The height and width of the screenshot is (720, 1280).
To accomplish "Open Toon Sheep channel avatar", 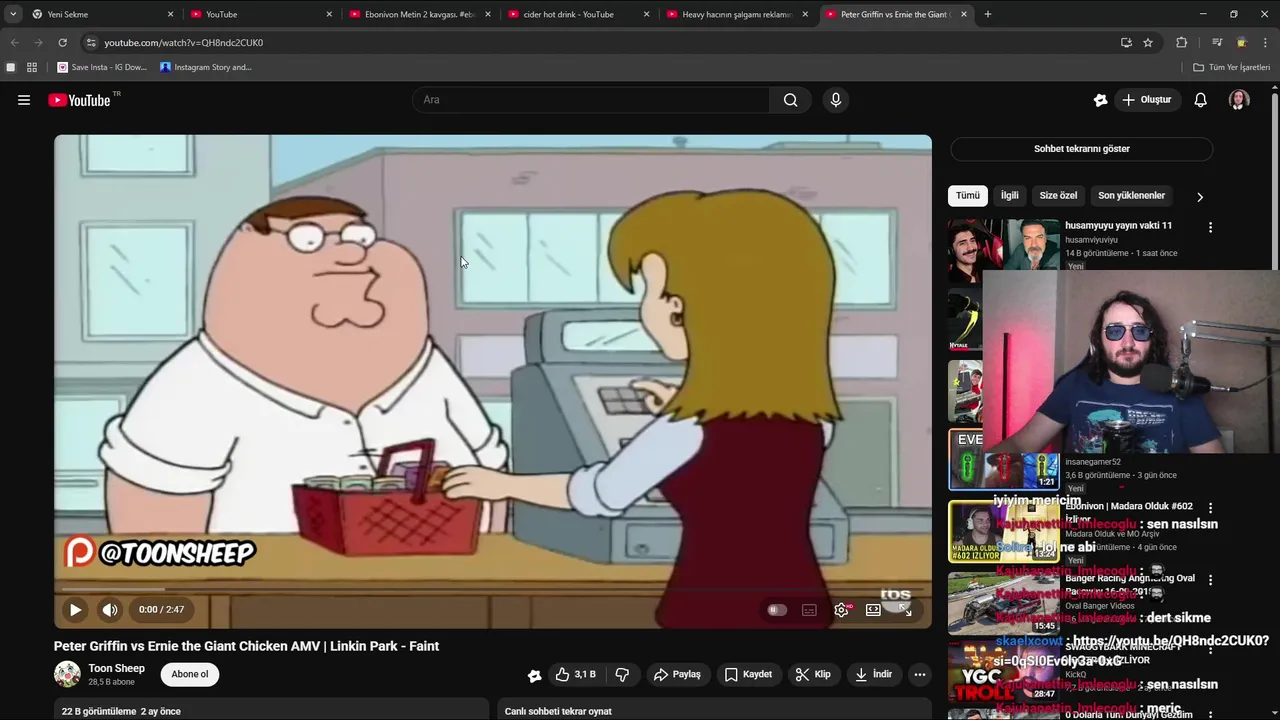I will click(x=67, y=674).
